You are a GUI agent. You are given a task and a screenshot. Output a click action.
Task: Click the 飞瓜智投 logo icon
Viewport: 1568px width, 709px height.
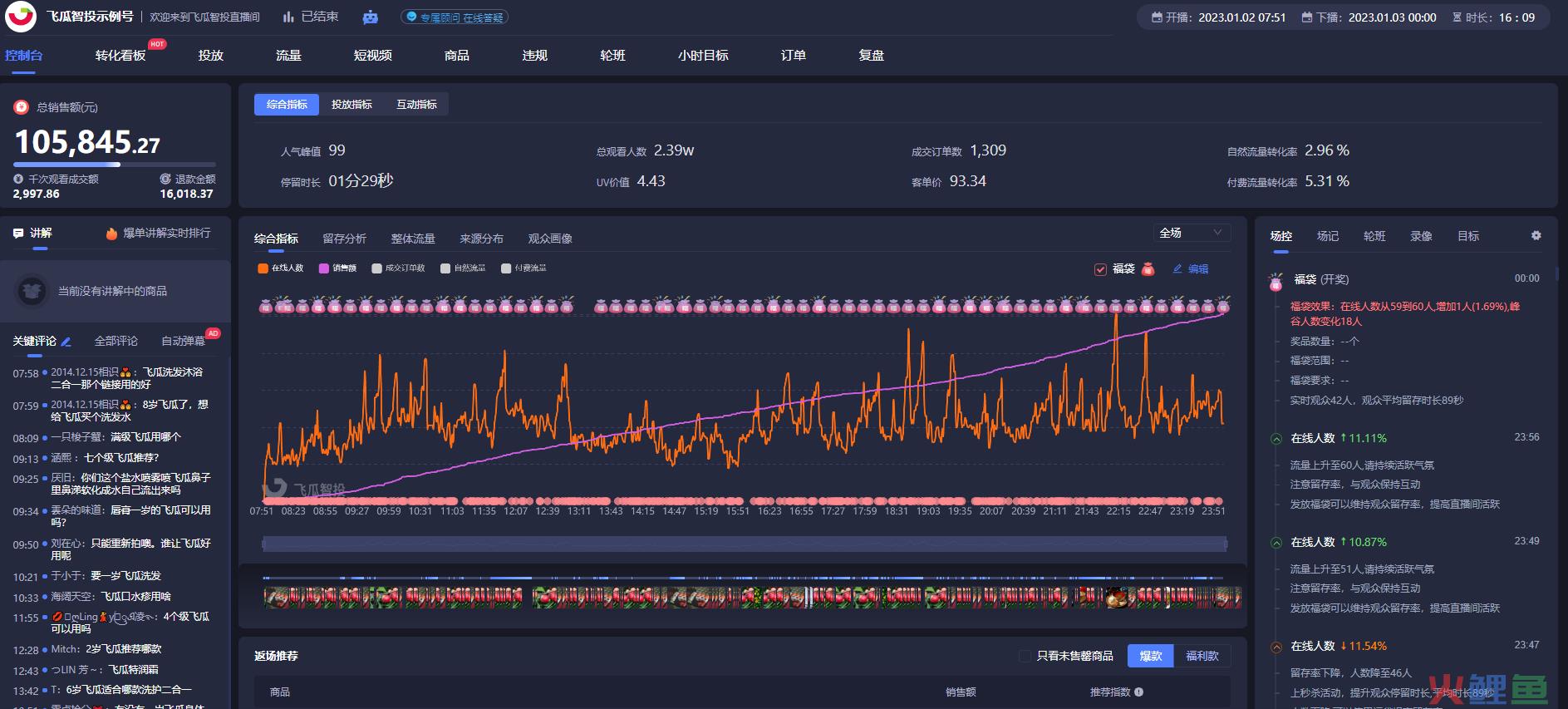(21, 17)
